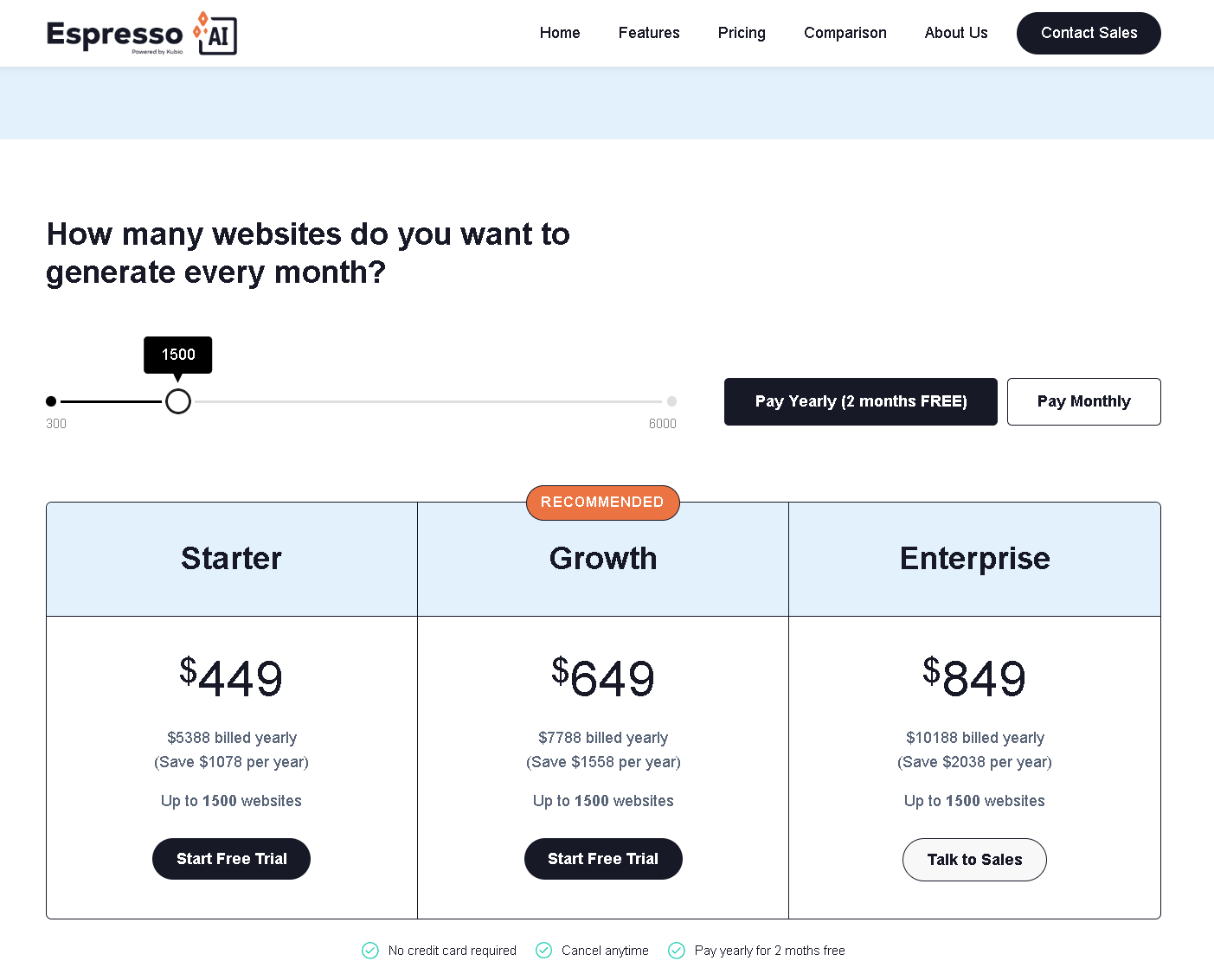Go to the Features page
This screenshot has height=980, width=1214.
pyautogui.click(x=649, y=33)
